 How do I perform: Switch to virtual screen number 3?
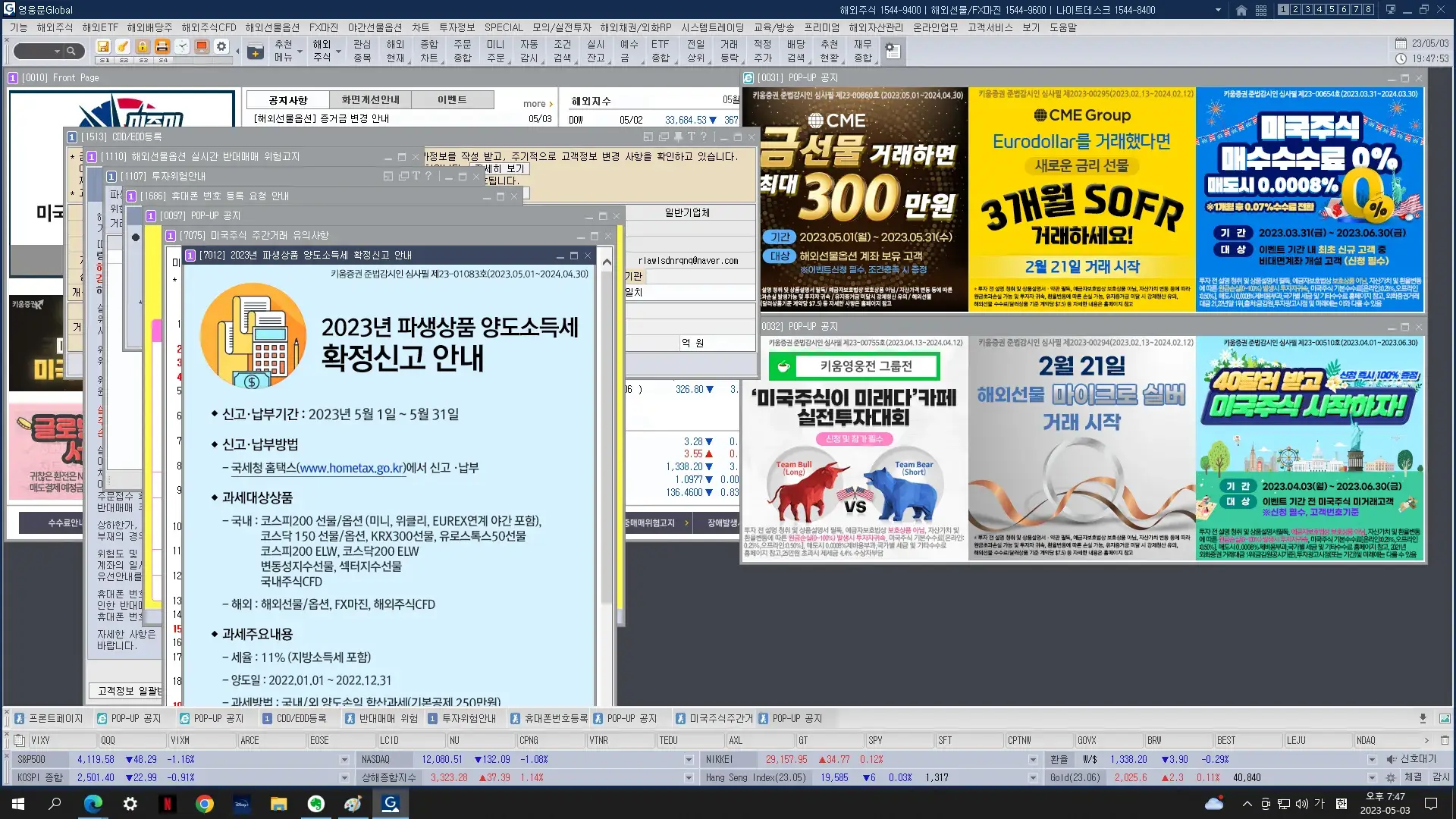pos(1307,10)
